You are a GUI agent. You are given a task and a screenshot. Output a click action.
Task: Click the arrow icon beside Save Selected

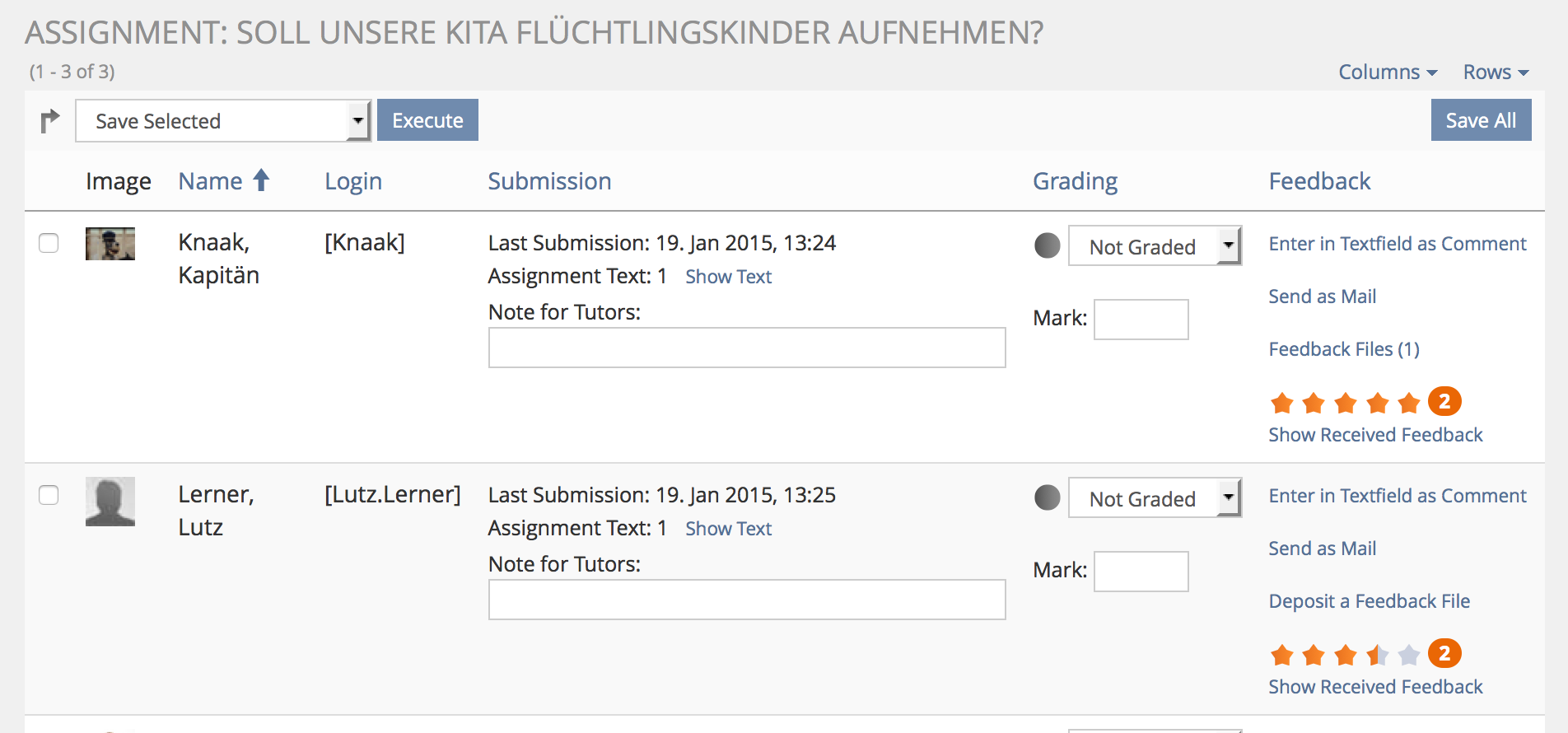point(50,121)
